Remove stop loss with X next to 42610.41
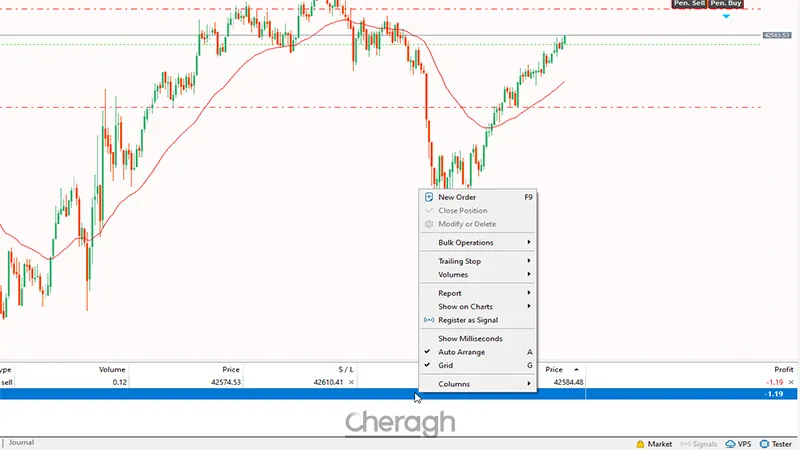This screenshot has width=800, height=450. pyautogui.click(x=351, y=382)
